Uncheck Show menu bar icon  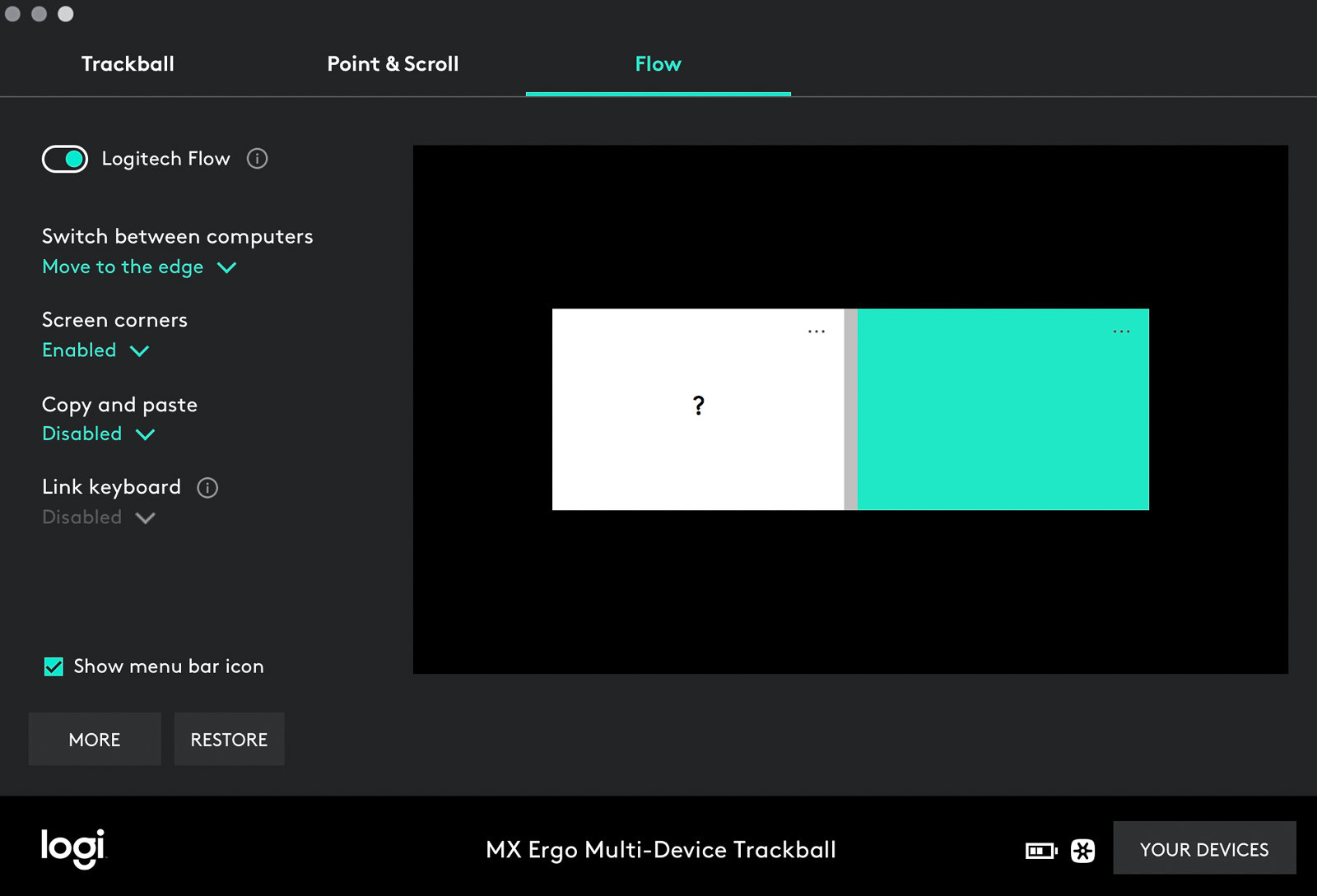(x=54, y=666)
